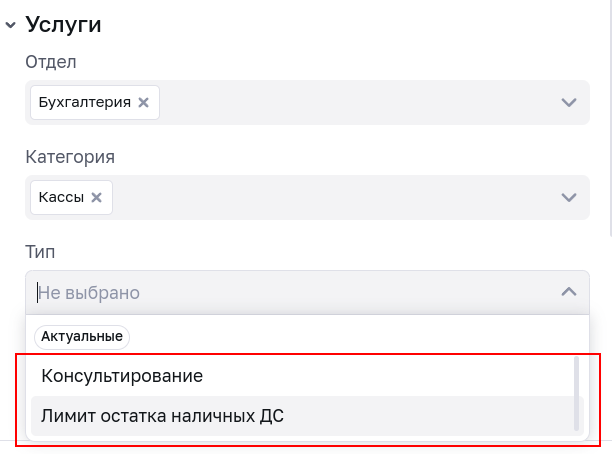612x454 pixels.
Task: Select the Консультирование option
Action: pyautogui.click(x=122, y=376)
